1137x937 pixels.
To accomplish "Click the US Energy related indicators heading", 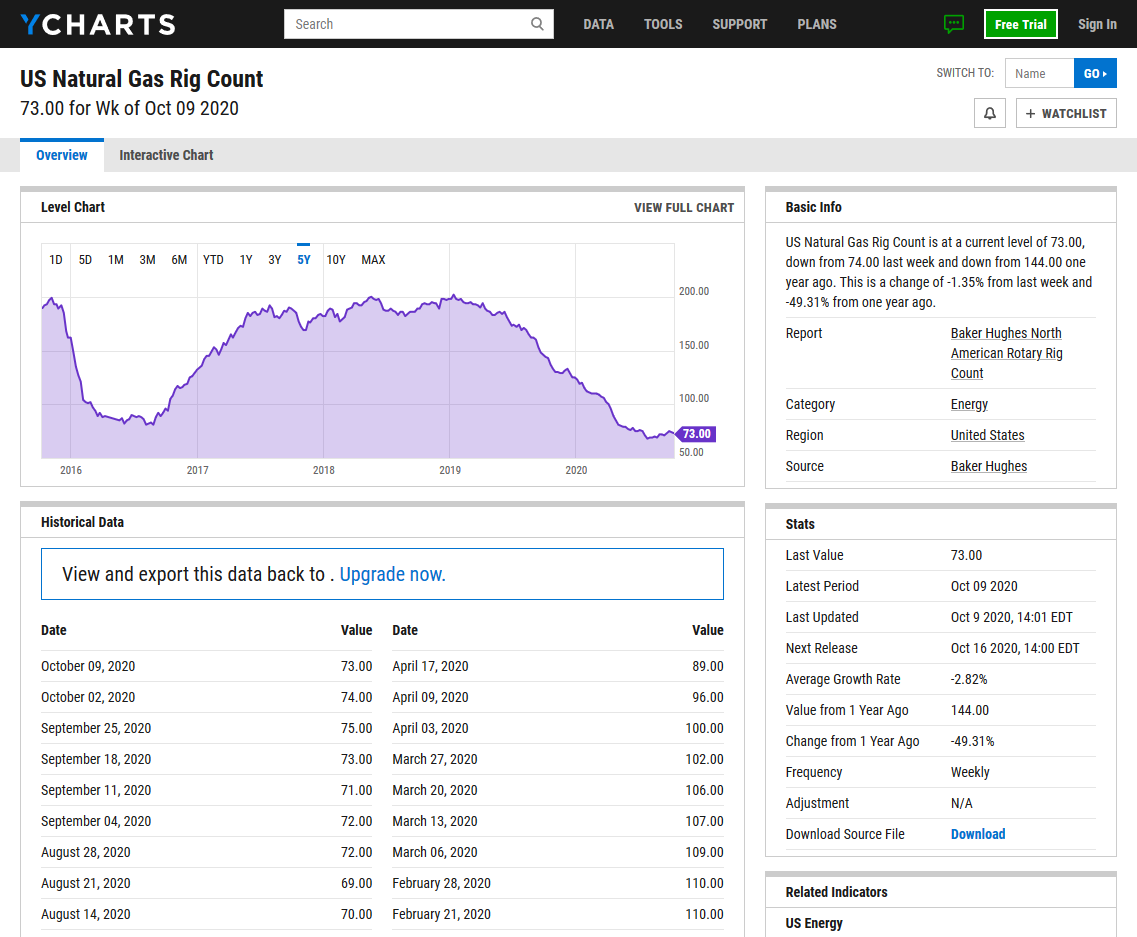I will 814,923.
